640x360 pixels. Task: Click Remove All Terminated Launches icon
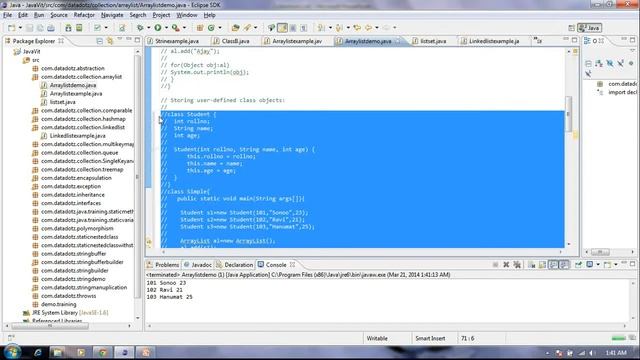tap(517, 264)
